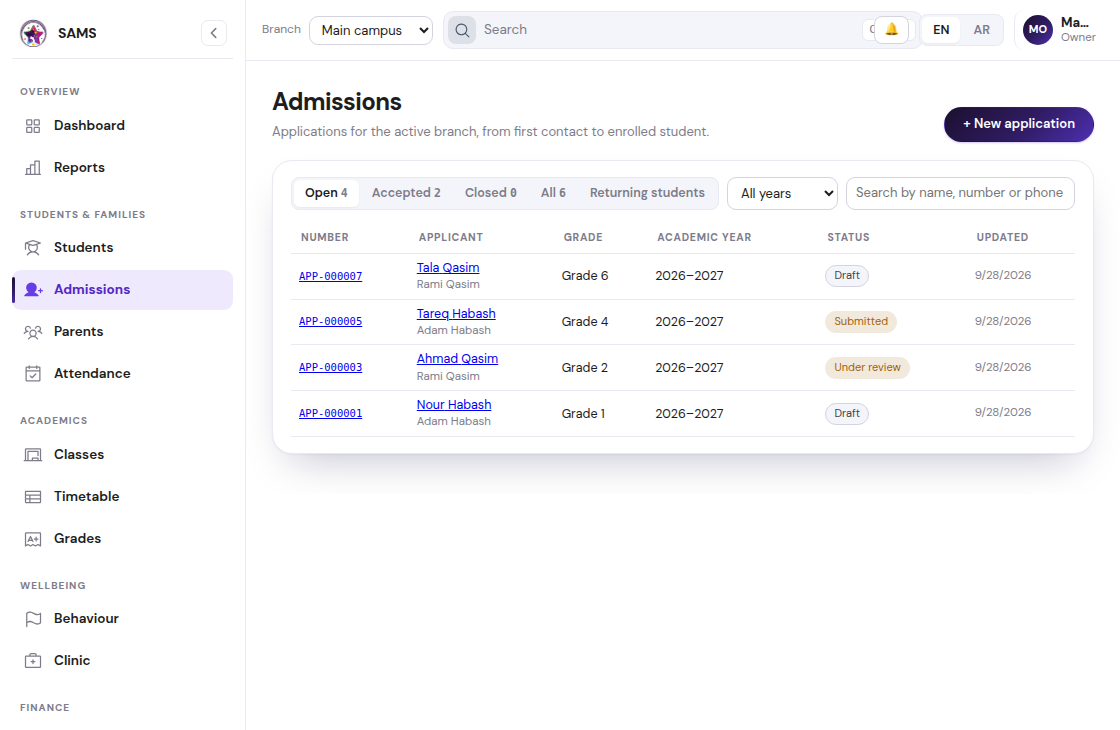Navigate to Attendance
1120x730 pixels.
click(x=122, y=374)
